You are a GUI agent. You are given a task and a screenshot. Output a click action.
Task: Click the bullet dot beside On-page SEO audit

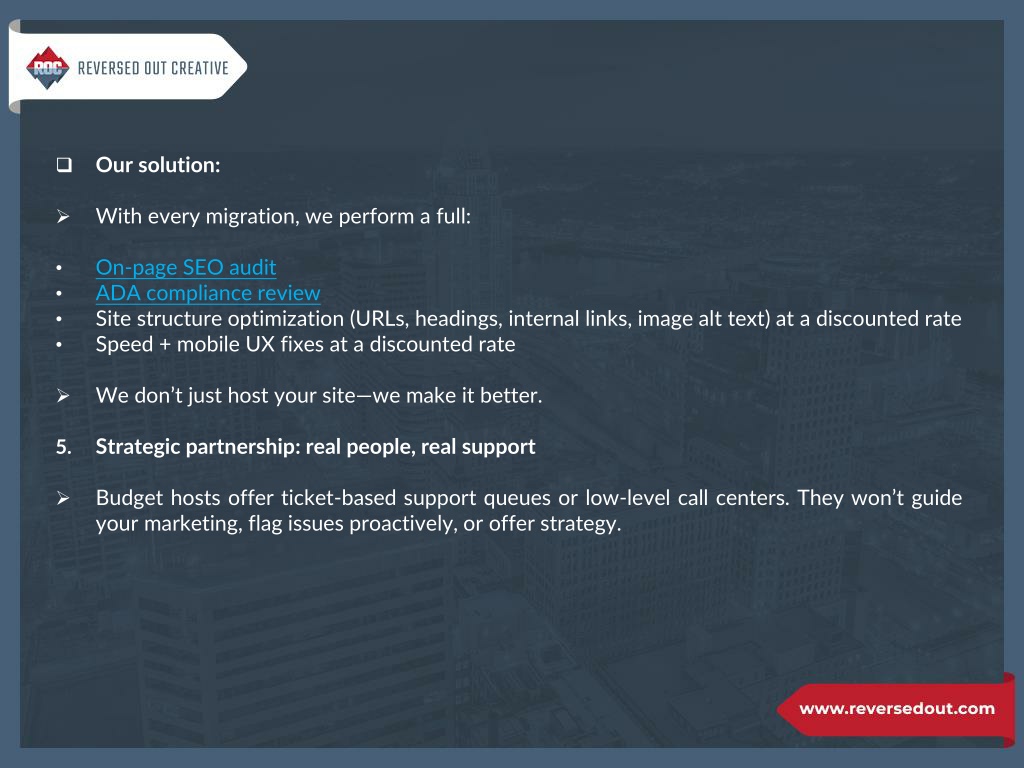click(x=59, y=268)
